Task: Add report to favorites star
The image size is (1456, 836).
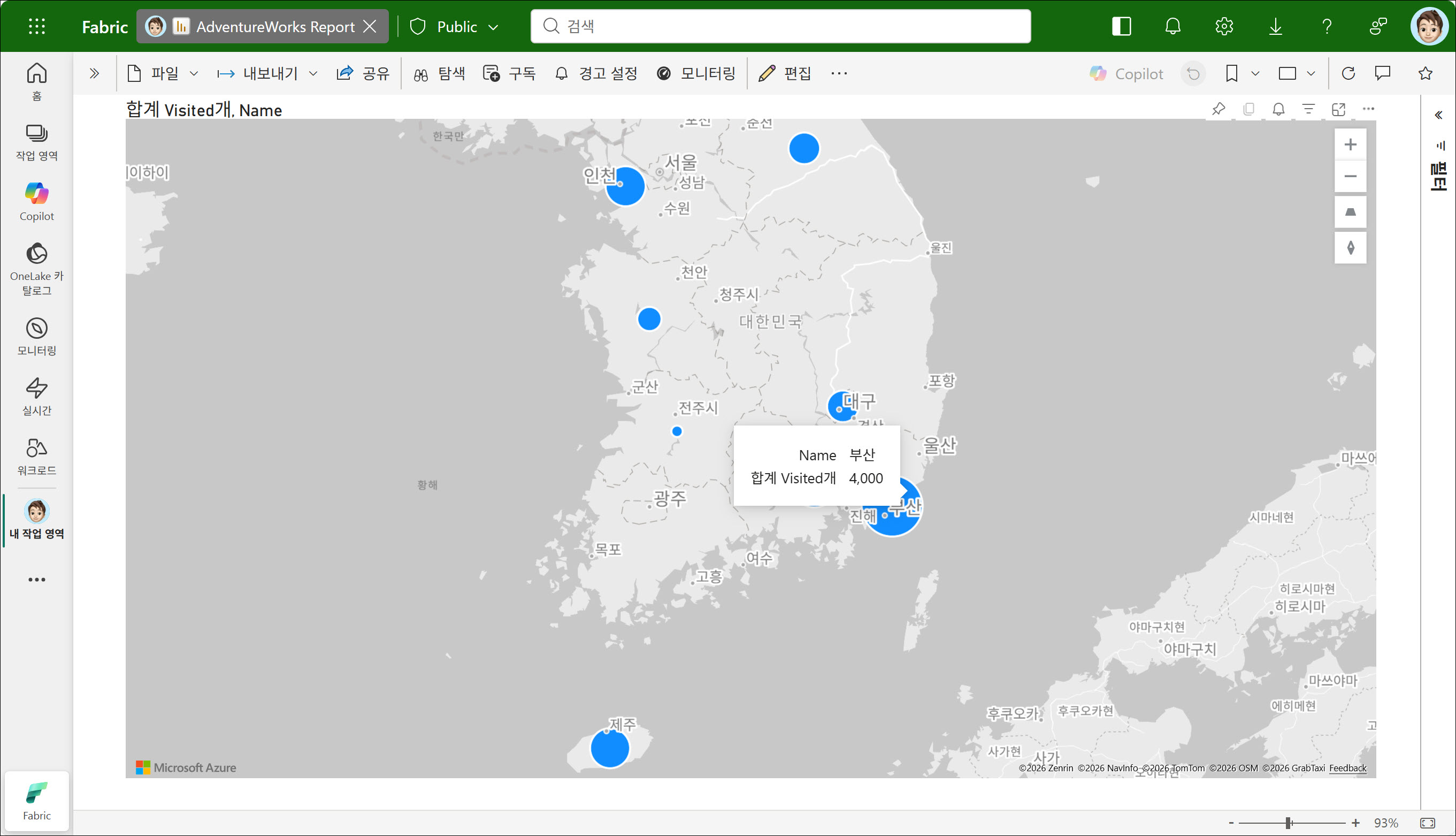Action: 1425,73
